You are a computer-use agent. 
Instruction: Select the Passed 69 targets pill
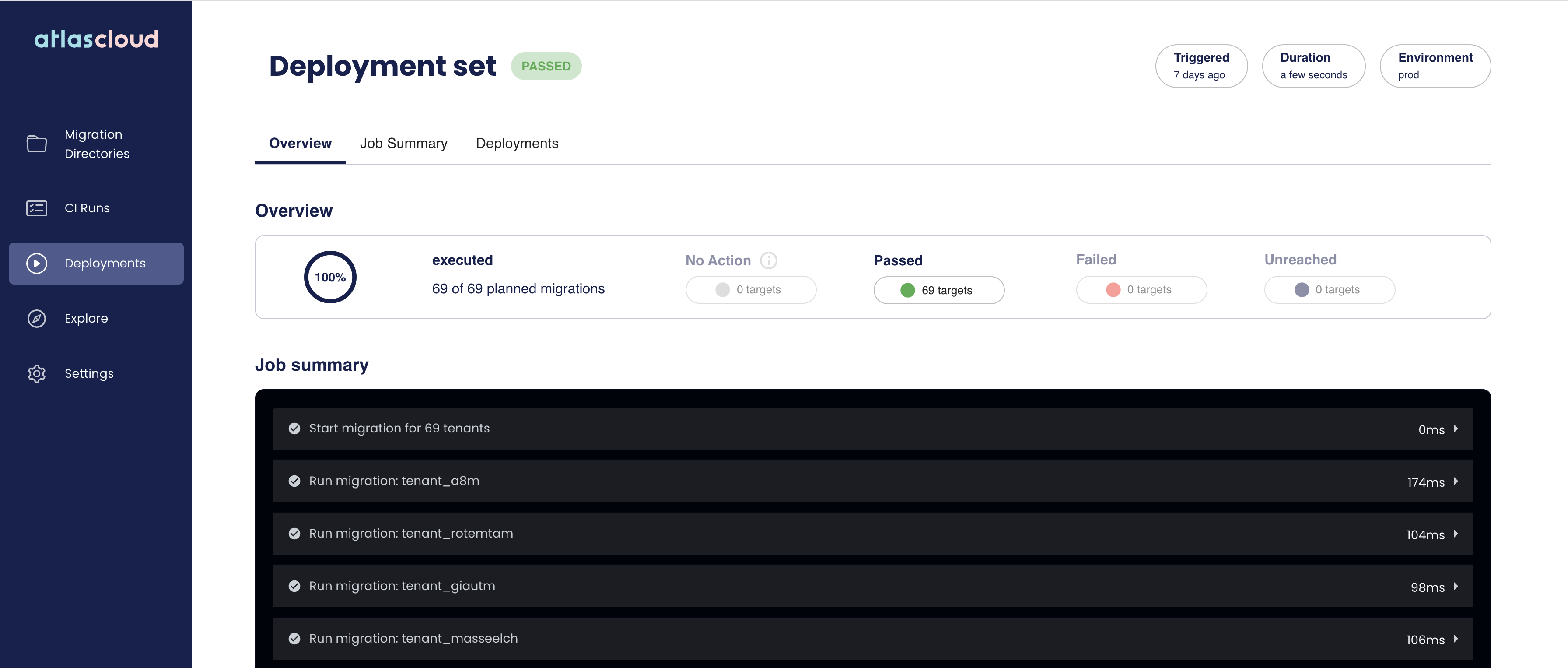click(938, 291)
